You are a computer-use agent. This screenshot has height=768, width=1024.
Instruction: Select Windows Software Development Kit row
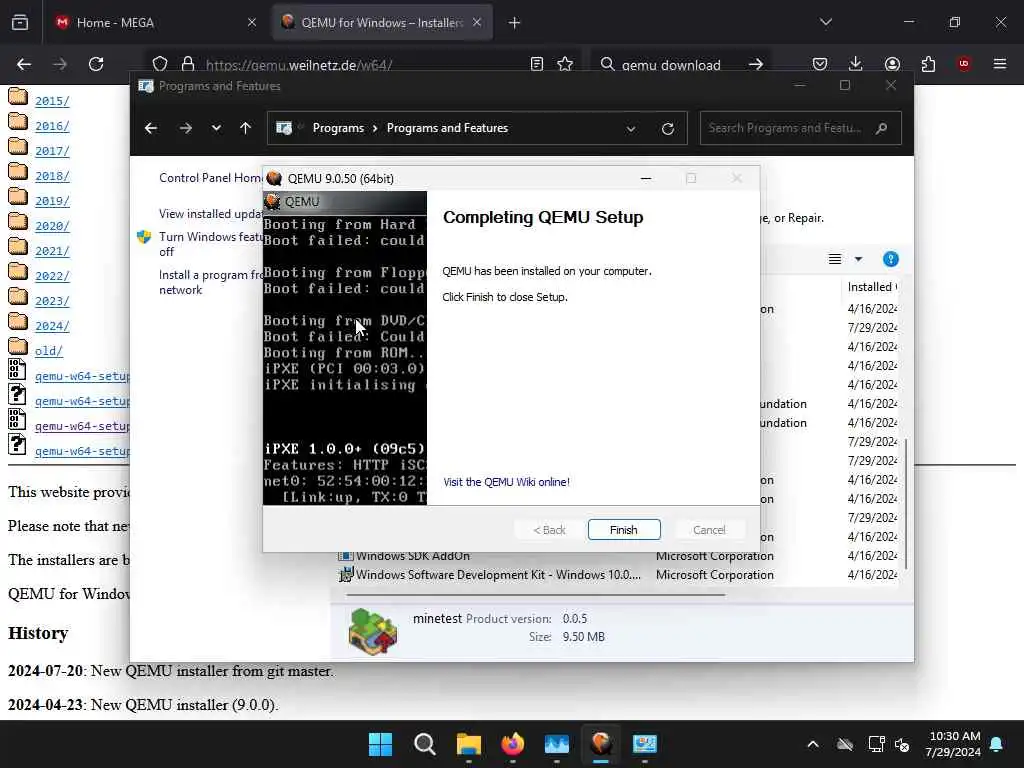pos(617,575)
